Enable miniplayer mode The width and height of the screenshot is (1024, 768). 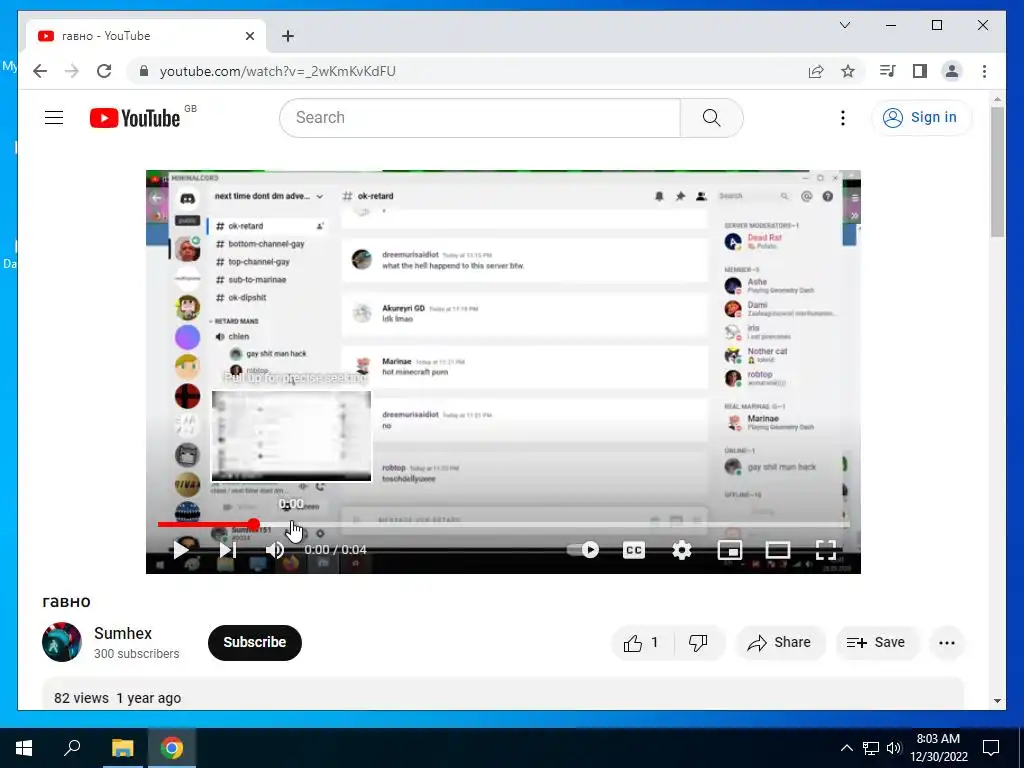pos(729,550)
